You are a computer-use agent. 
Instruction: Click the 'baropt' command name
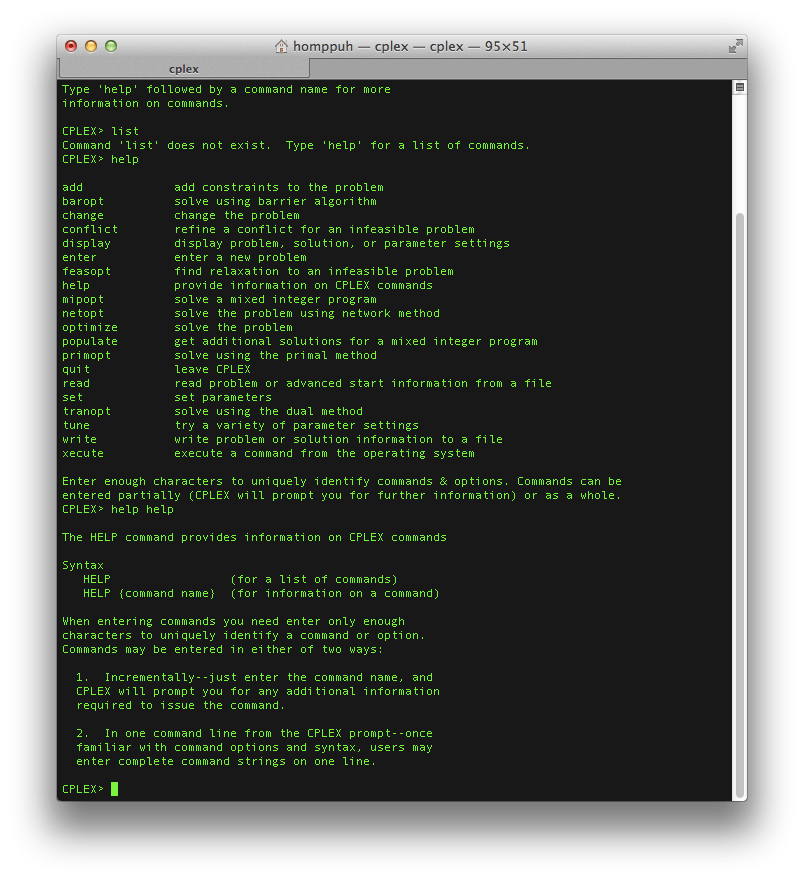(x=83, y=201)
